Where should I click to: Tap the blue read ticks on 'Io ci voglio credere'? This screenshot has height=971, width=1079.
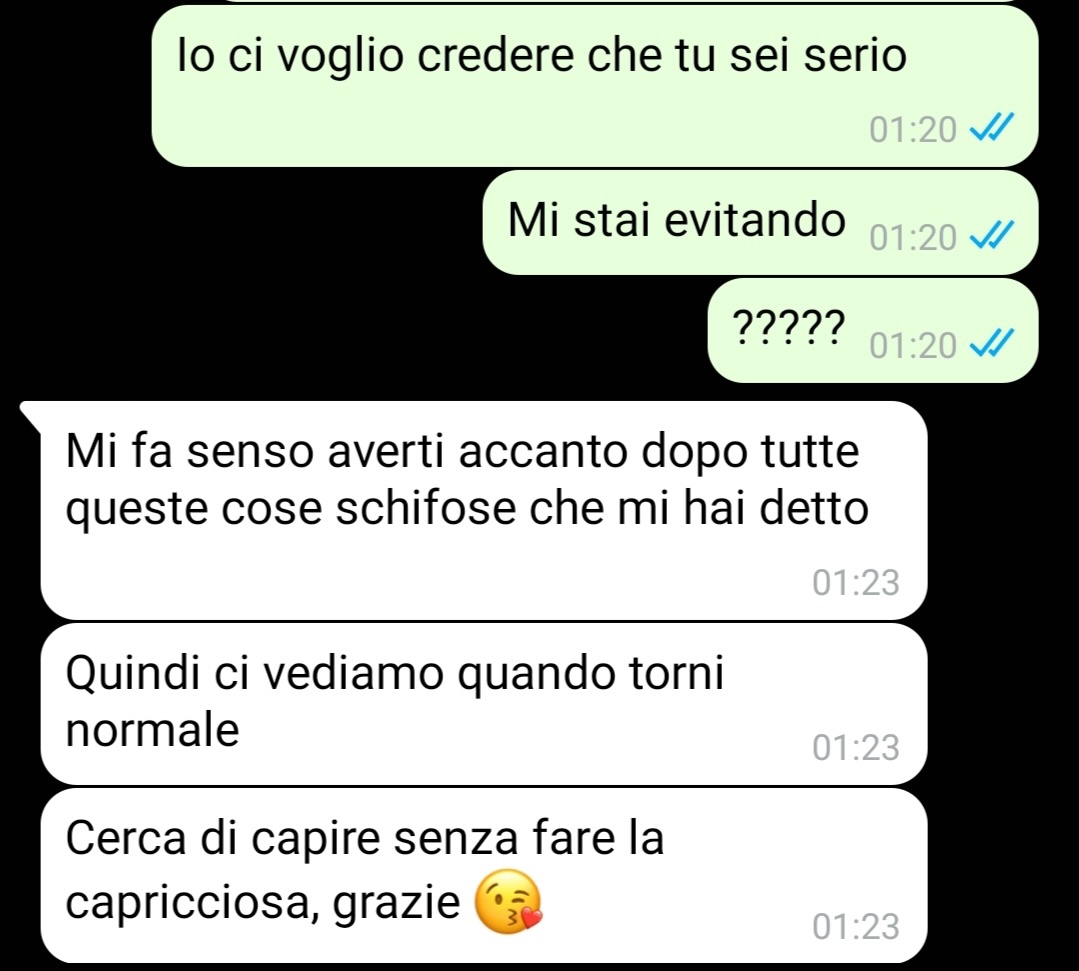(992, 128)
